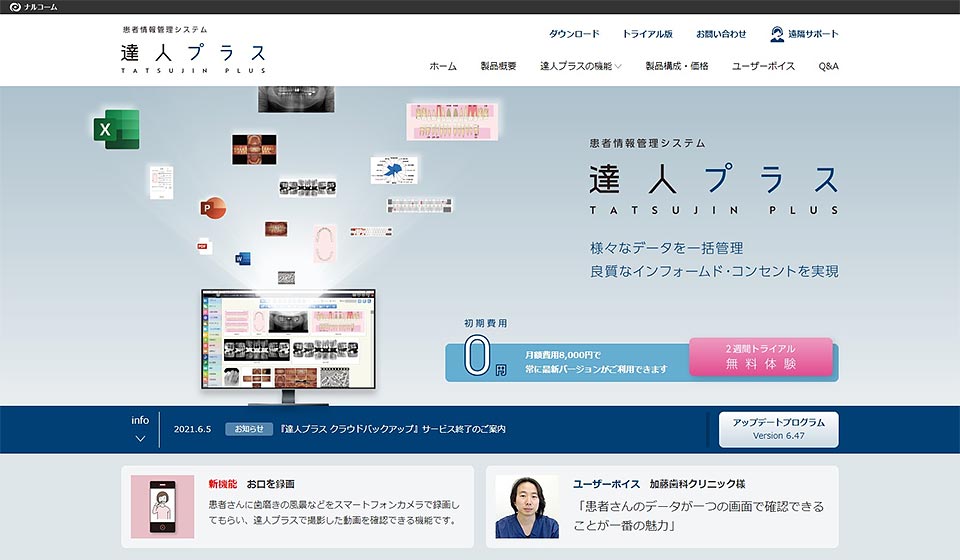960x560 pixels.
Task: Click the remote support headset icon
Action: 777,34
